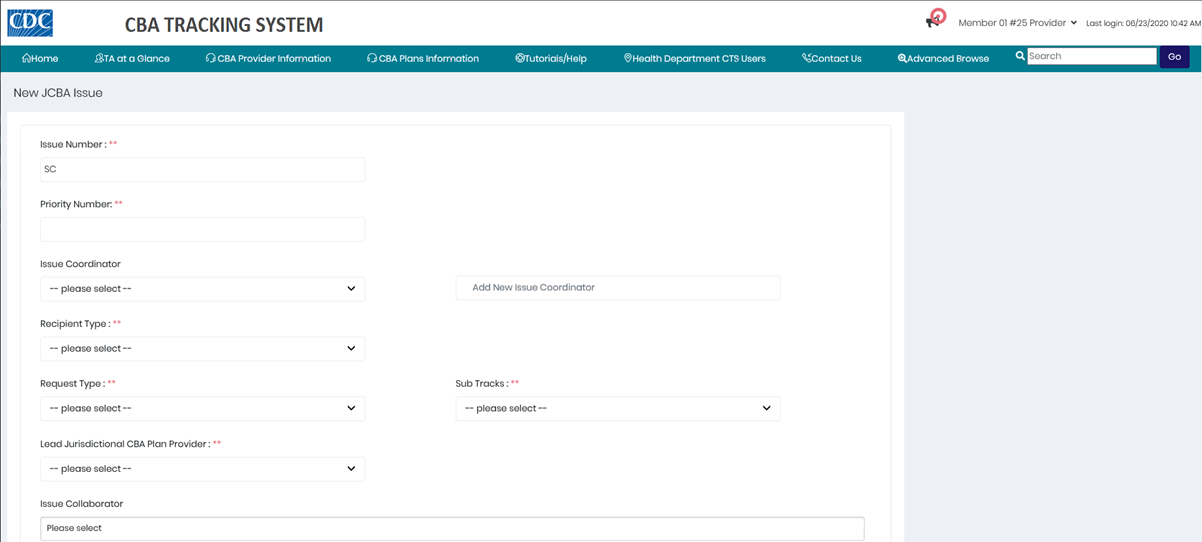Go to Home in navigation bar

[x=40, y=59]
